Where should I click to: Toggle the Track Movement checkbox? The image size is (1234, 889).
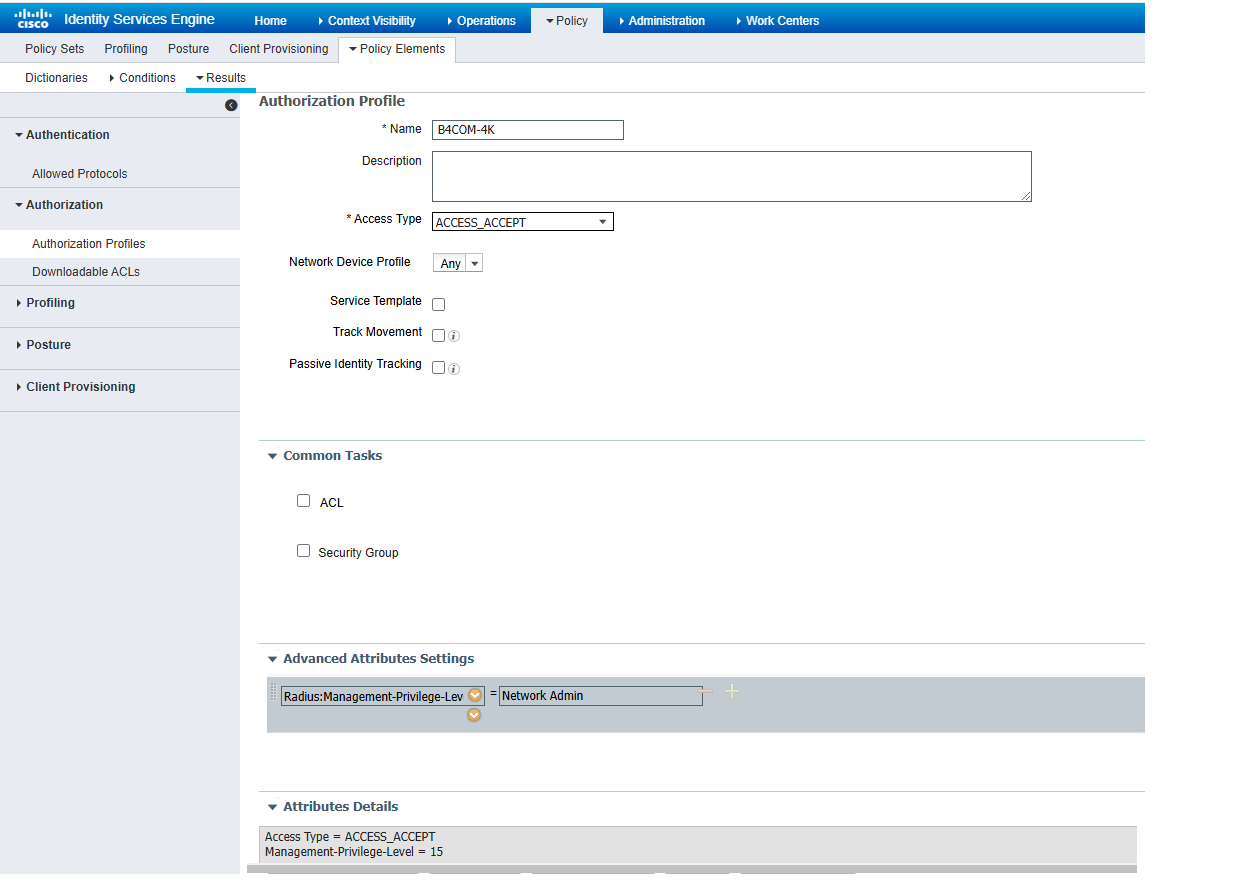tap(438, 335)
